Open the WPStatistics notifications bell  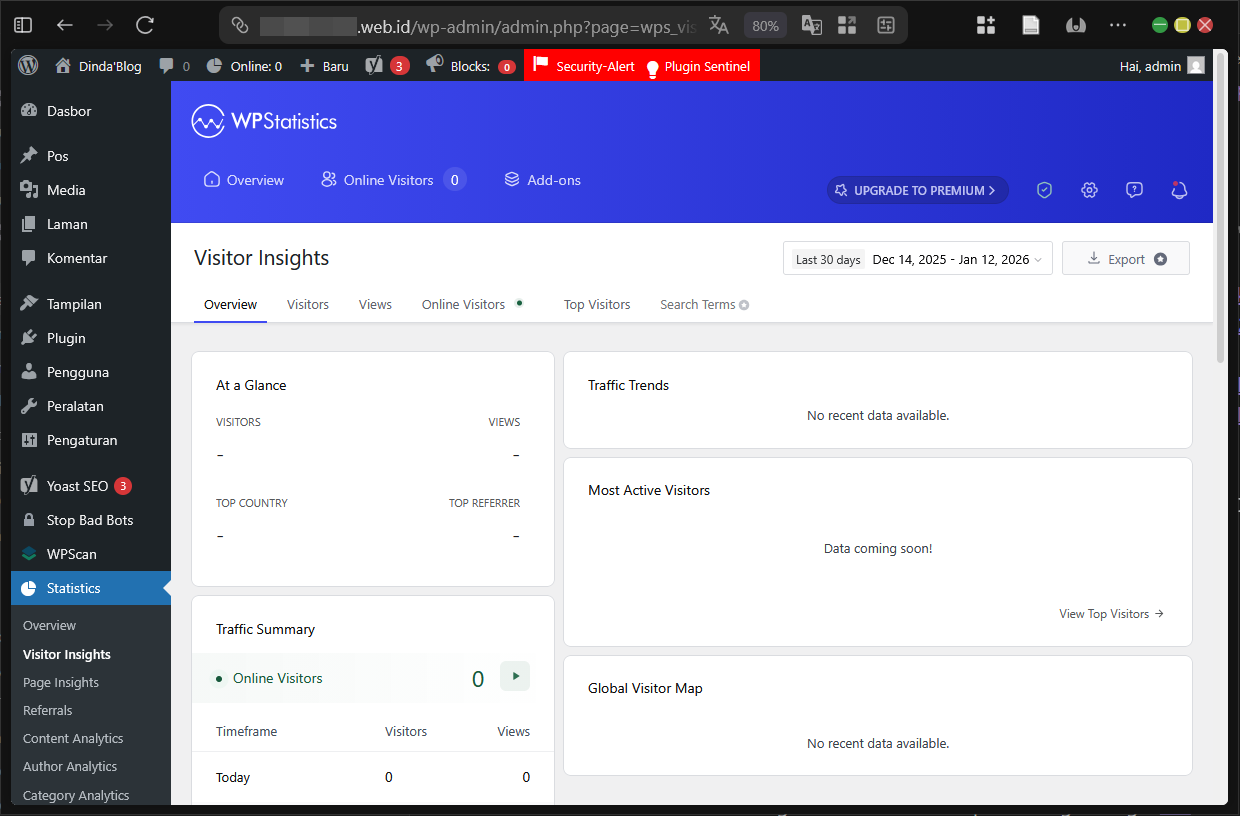click(1179, 189)
